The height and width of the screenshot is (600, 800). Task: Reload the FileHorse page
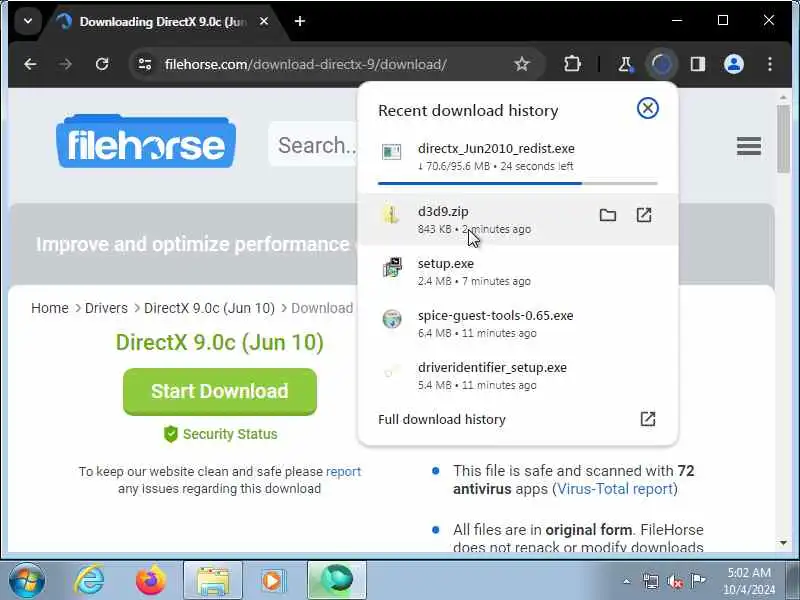point(102,64)
